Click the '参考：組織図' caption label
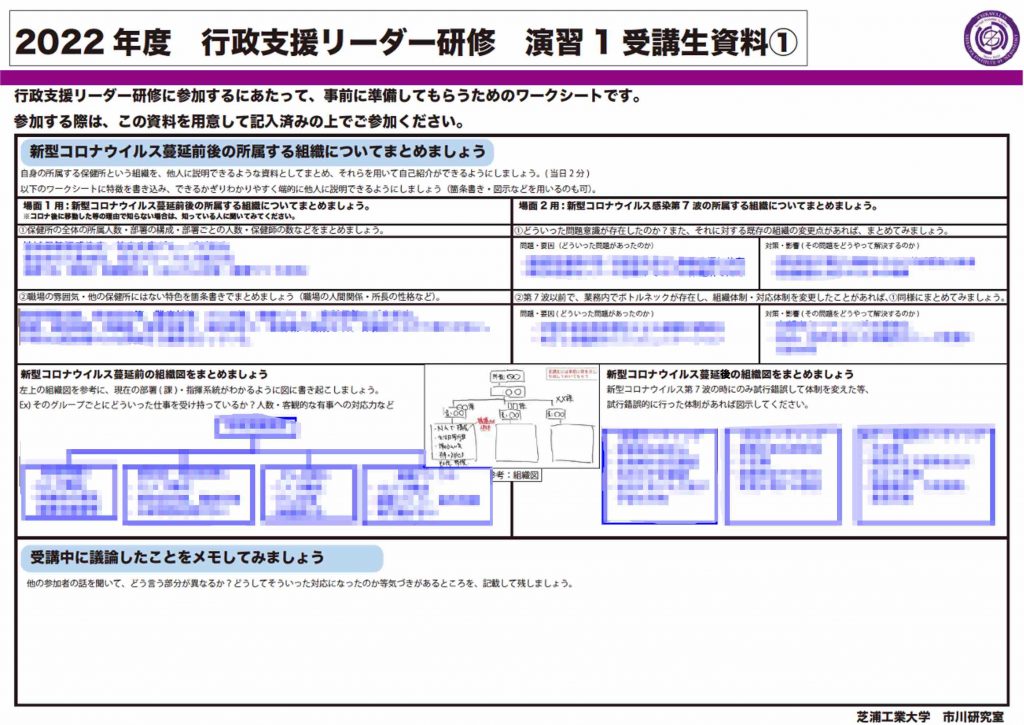The width and height of the screenshot is (1024, 725). tap(516, 475)
